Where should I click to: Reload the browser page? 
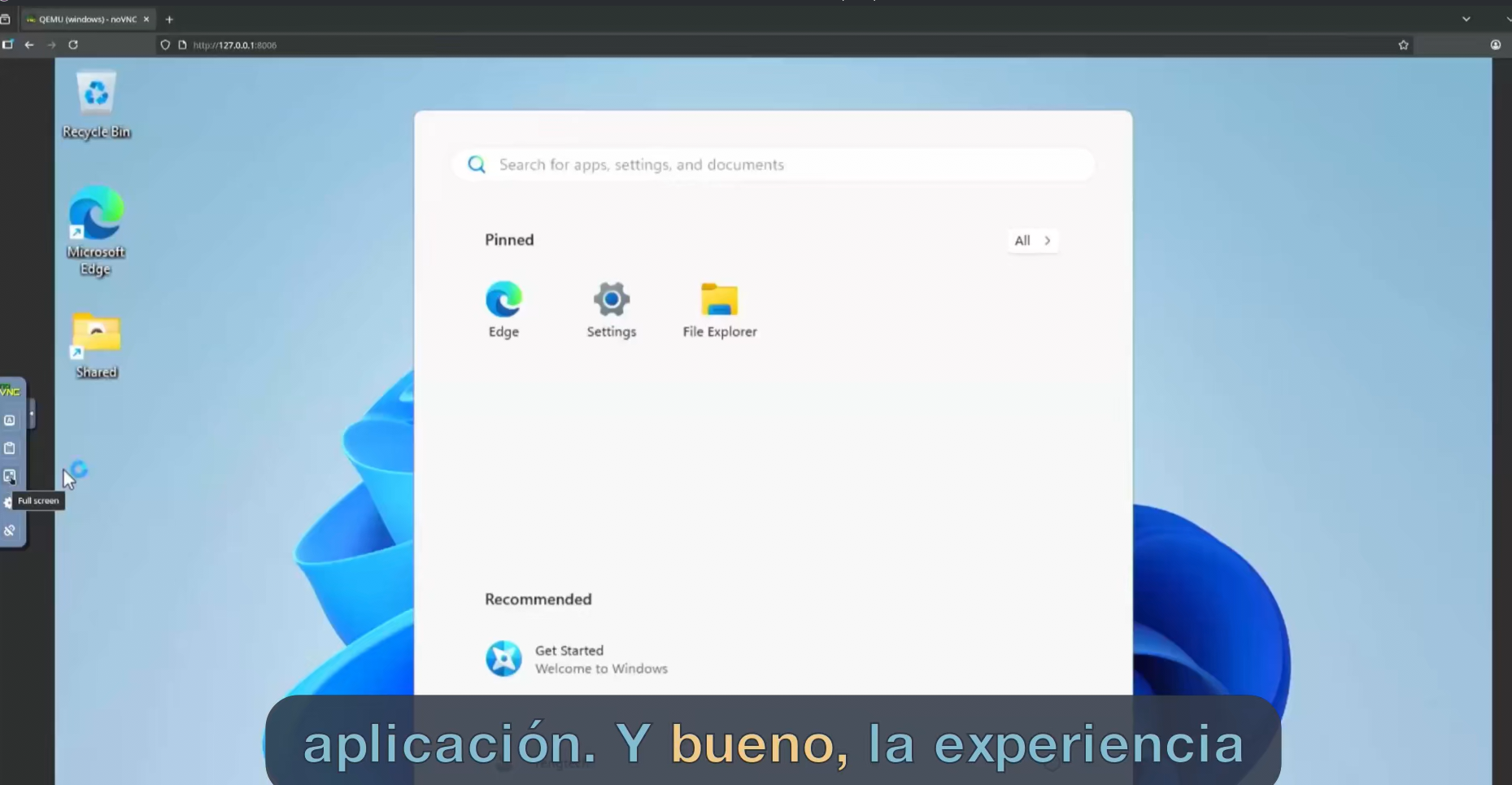pyautogui.click(x=73, y=45)
